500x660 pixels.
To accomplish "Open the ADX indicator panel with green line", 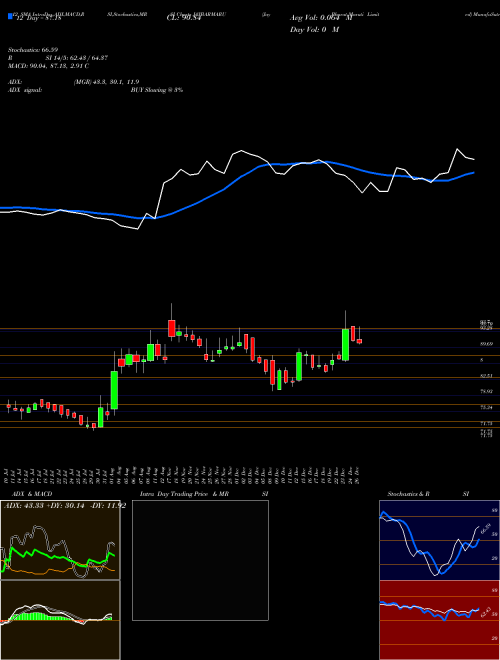I will pos(60,540).
